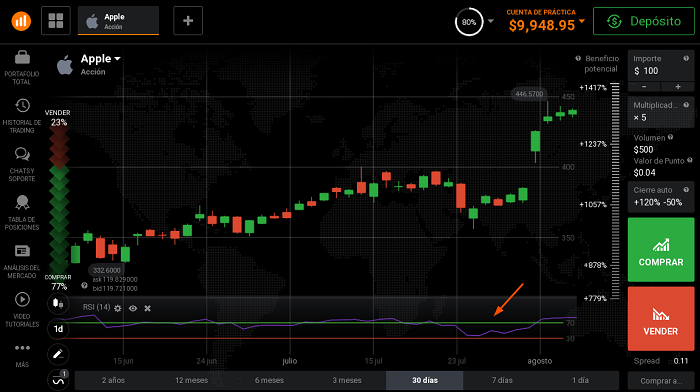Increase the amount with plus
Image resolution: width=700 pixels, height=392 pixels.
tap(678, 87)
